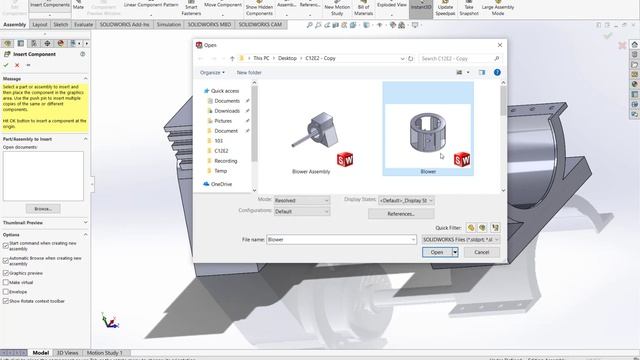
Task: Switch to the PropertyManager tab icon
Action: (20, 43)
